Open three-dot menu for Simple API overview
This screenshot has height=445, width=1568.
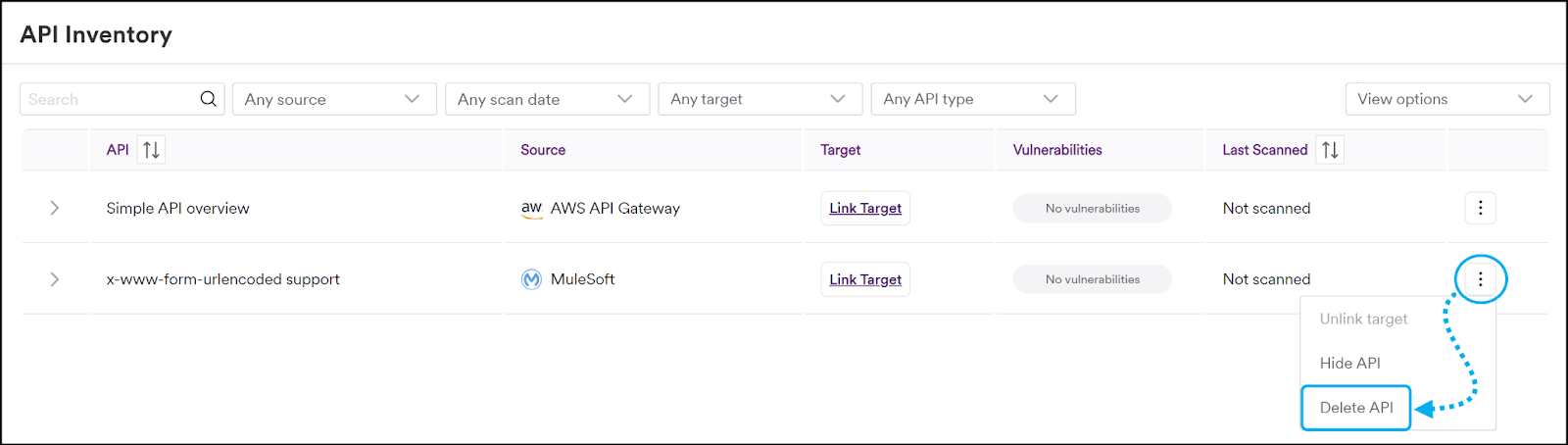click(x=1480, y=208)
